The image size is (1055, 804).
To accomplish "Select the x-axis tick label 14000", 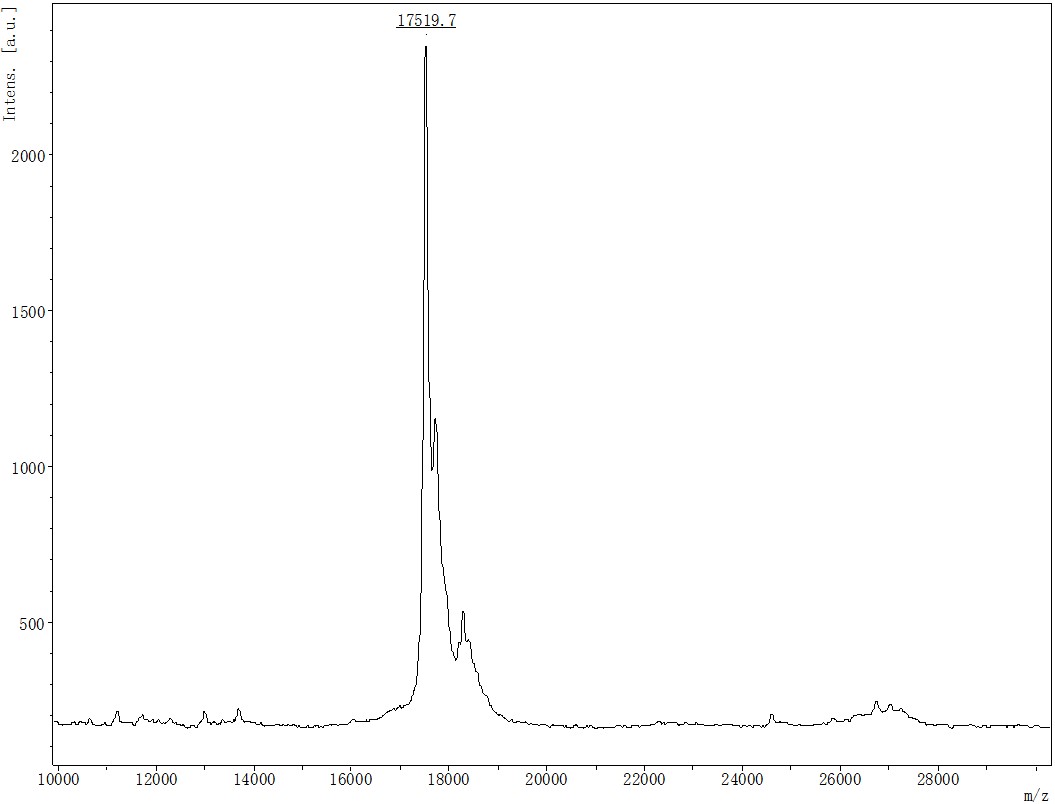I will coord(254,779).
